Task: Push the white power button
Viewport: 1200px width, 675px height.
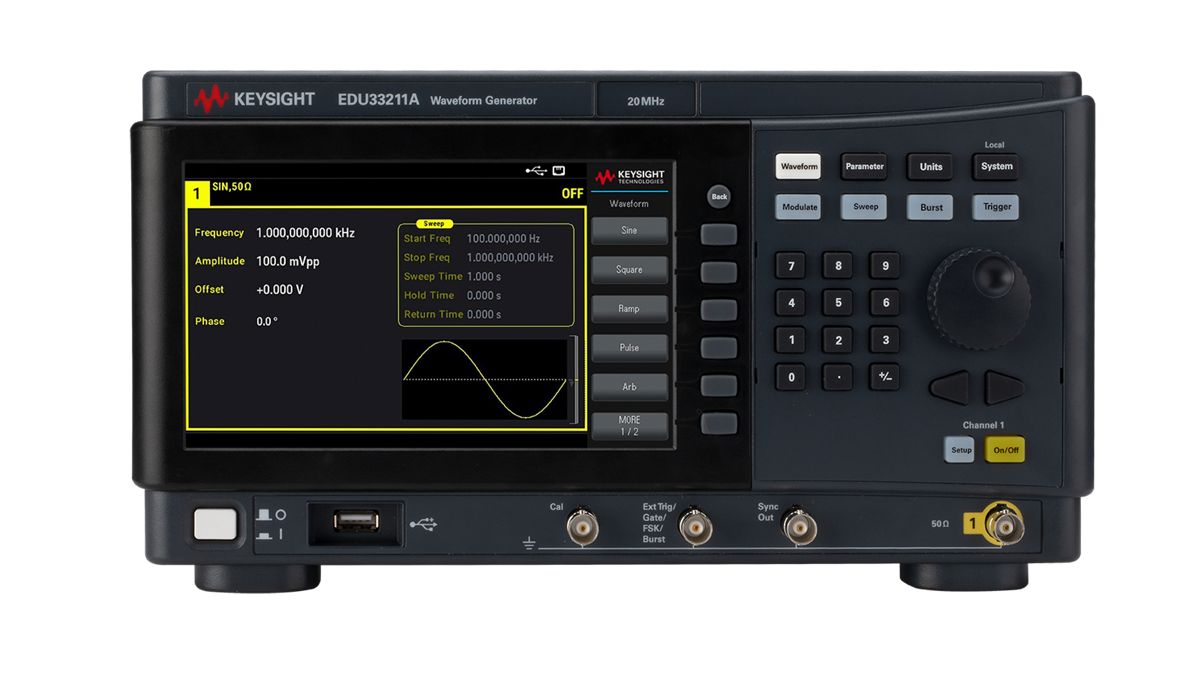Action: (215, 524)
